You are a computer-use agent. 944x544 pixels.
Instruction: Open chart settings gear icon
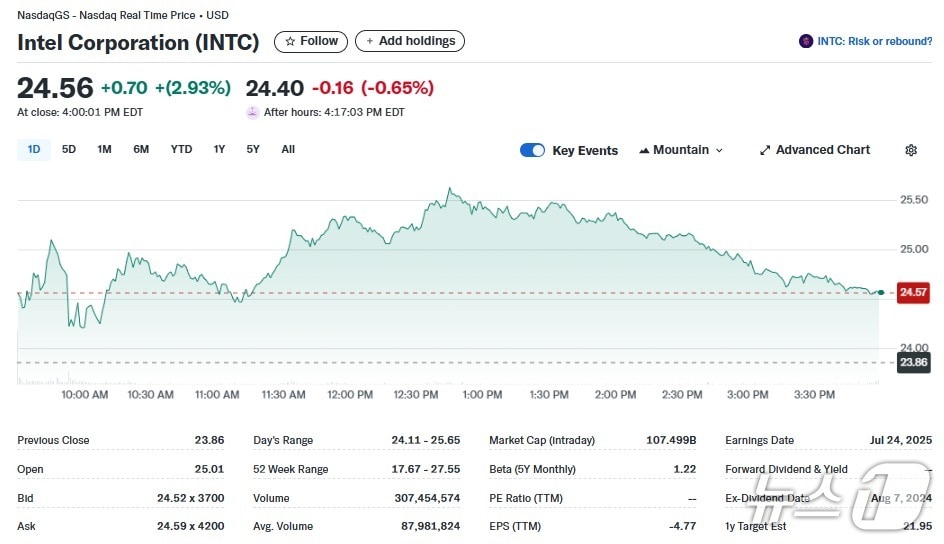point(910,150)
